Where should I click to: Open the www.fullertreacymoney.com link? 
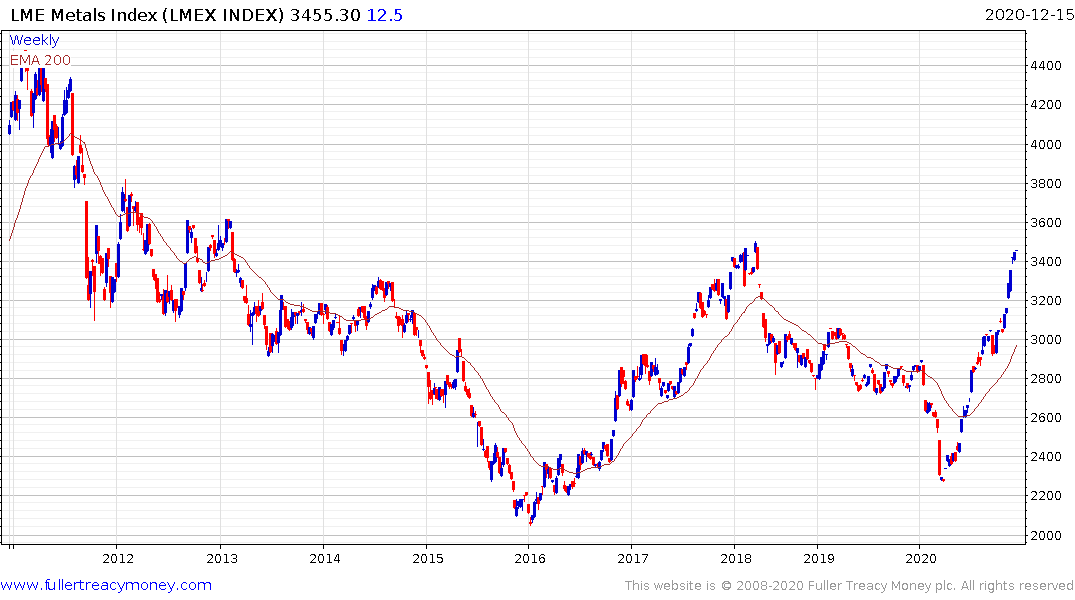tap(106, 585)
